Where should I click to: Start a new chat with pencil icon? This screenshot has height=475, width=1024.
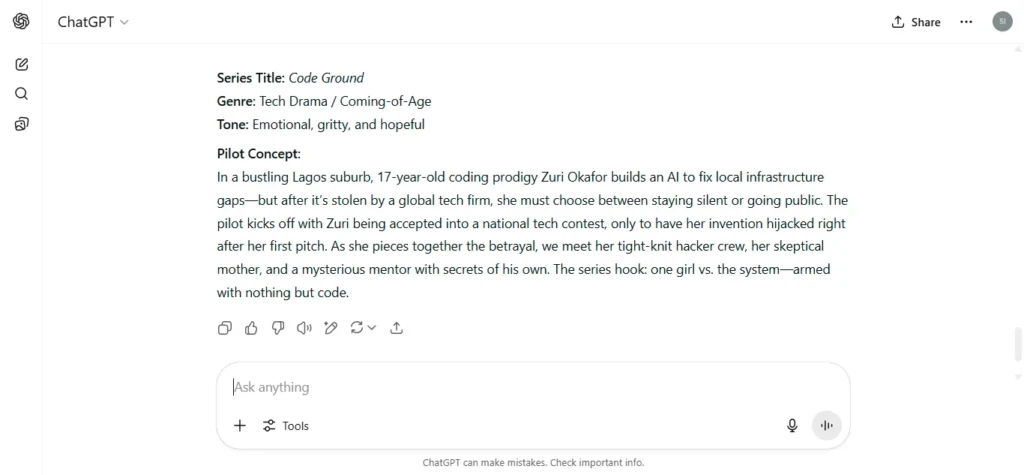coord(22,64)
